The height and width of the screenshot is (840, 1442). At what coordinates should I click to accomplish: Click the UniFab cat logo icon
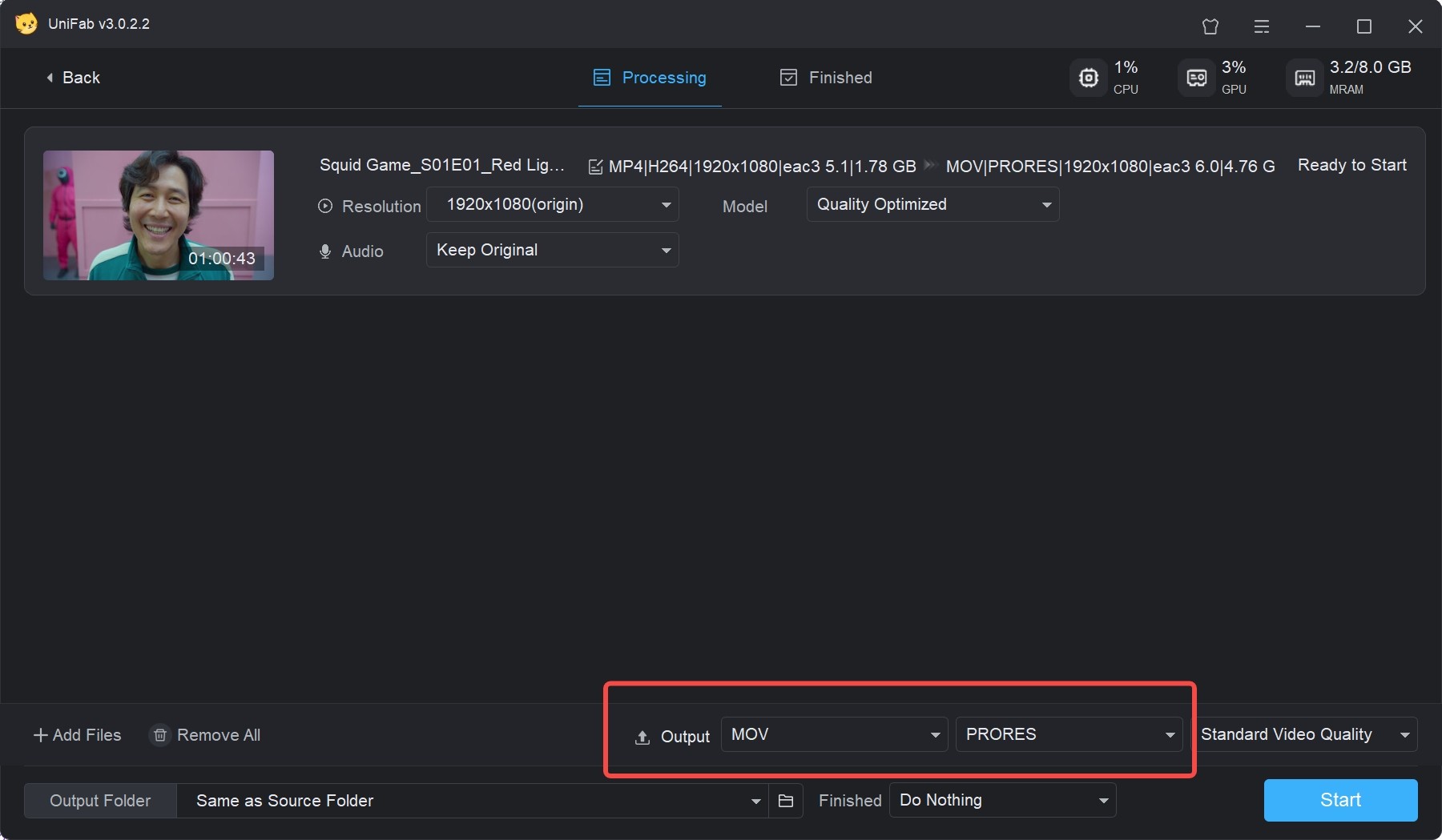click(26, 23)
